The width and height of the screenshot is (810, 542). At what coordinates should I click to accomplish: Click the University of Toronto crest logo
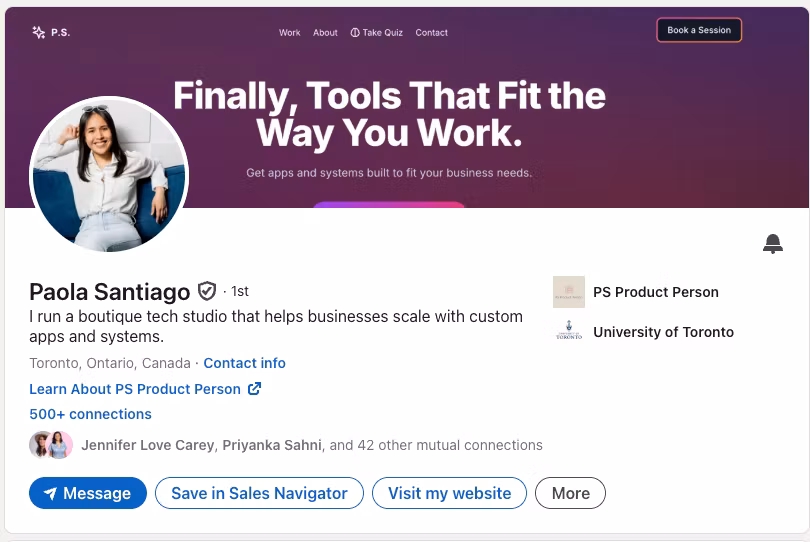pos(569,330)
